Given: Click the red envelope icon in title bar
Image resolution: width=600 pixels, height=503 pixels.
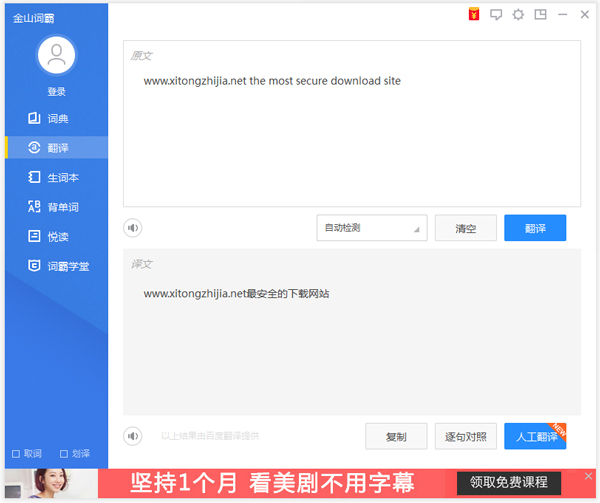Looking at the screenshot, I should pyautogui.click(x=474, y=15).
